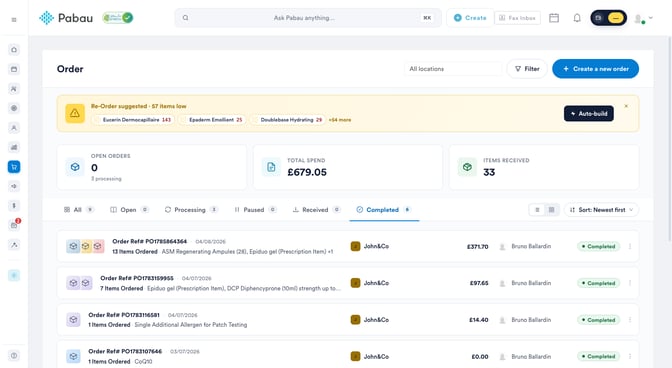The image size is (672, 368).
Task: Select the Open orders tab
Action: coord(129,210)
